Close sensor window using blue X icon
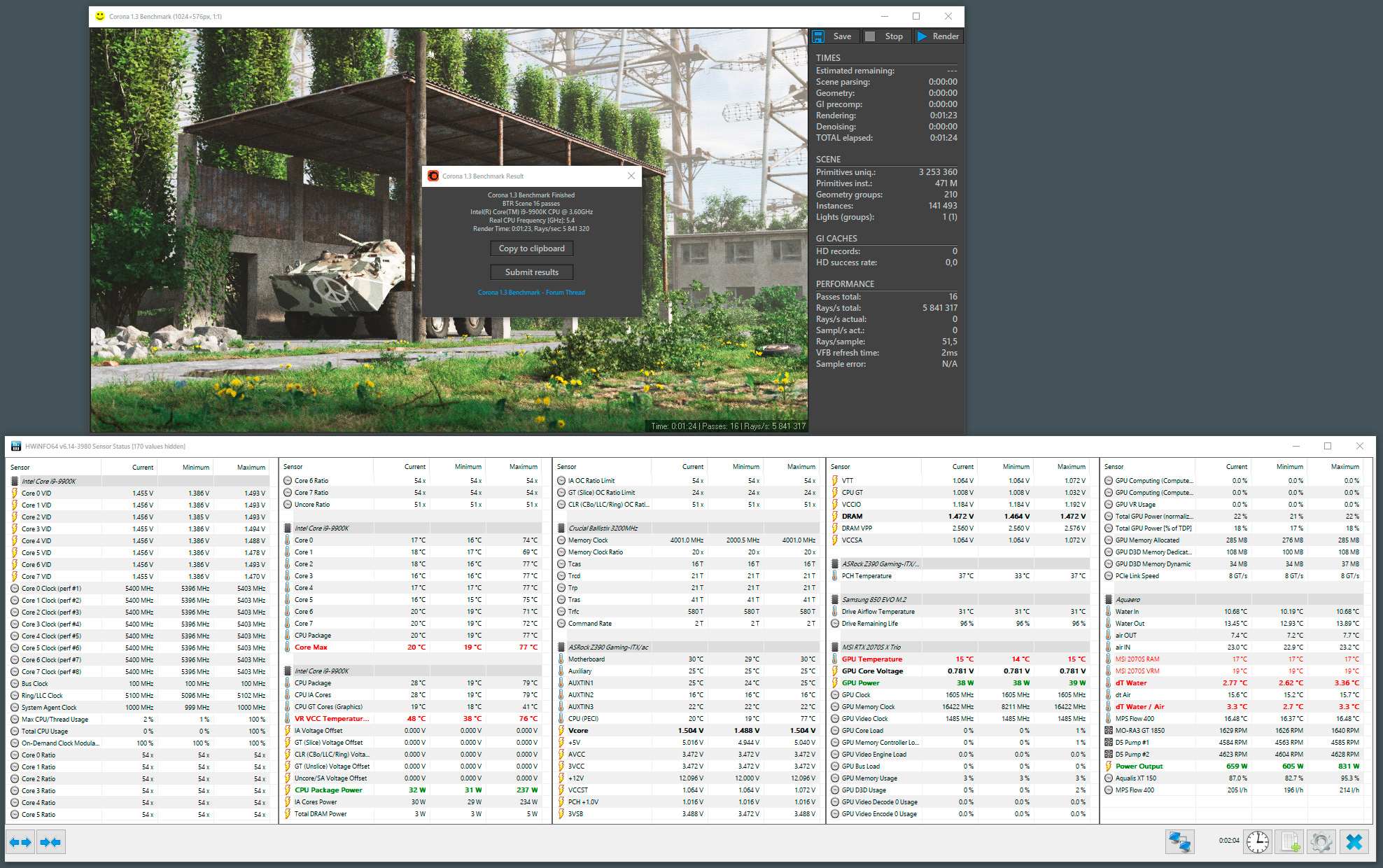The height and width of the screenshot is (868, 1383). coord(1354,841)
